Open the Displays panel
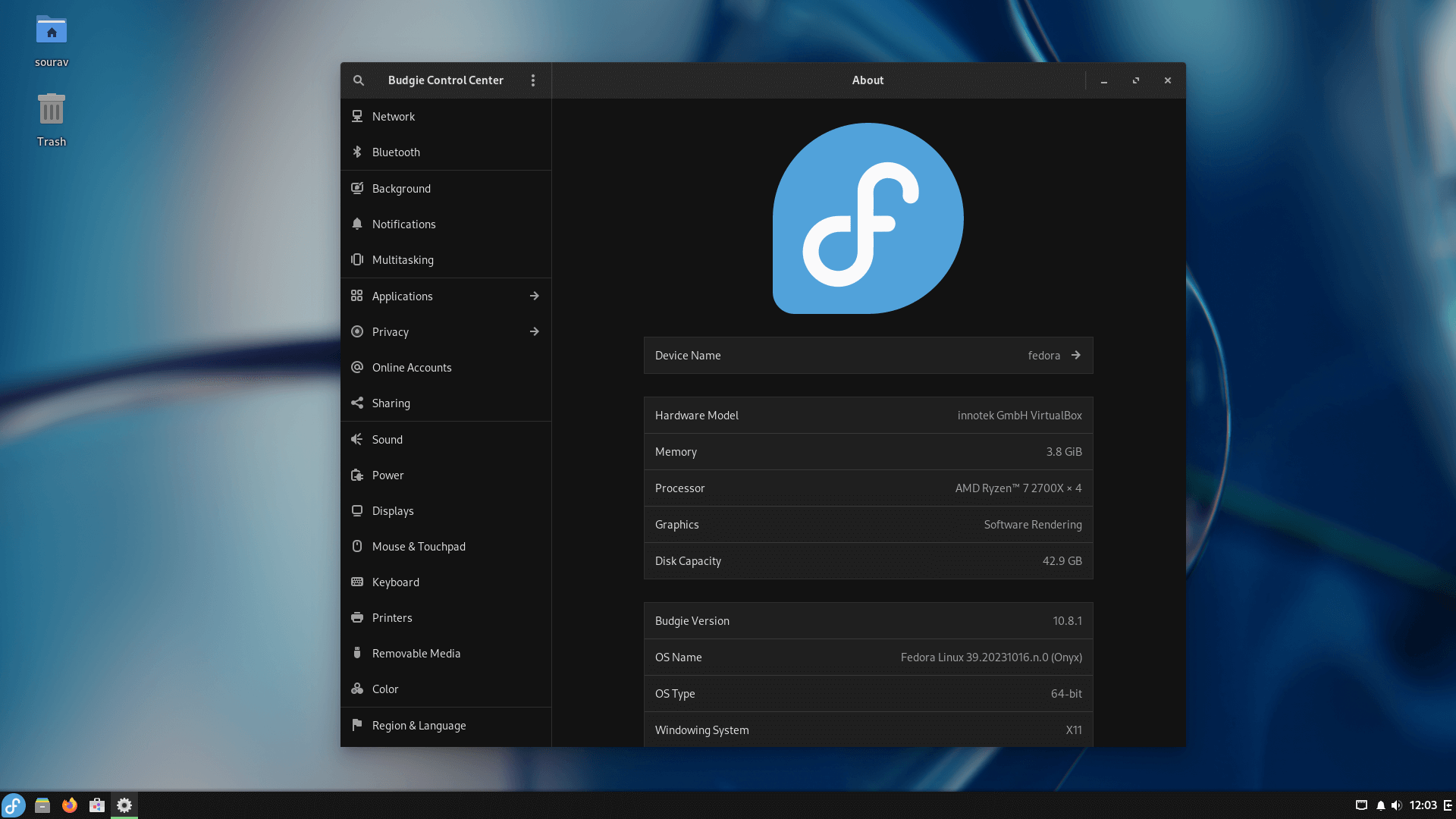 392,510
